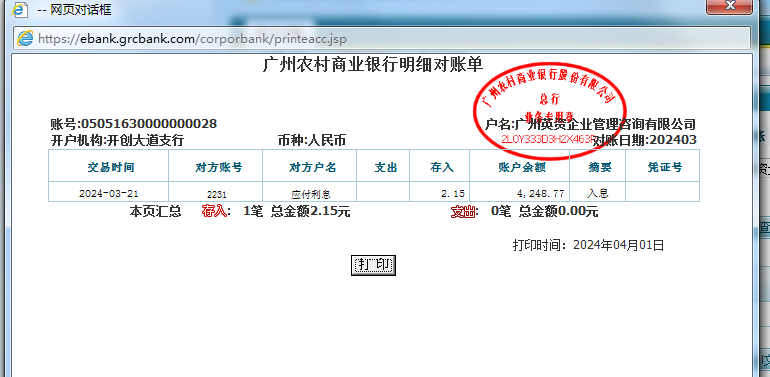
Task: Click the 账户余额 column header
Action: [520, 167]
